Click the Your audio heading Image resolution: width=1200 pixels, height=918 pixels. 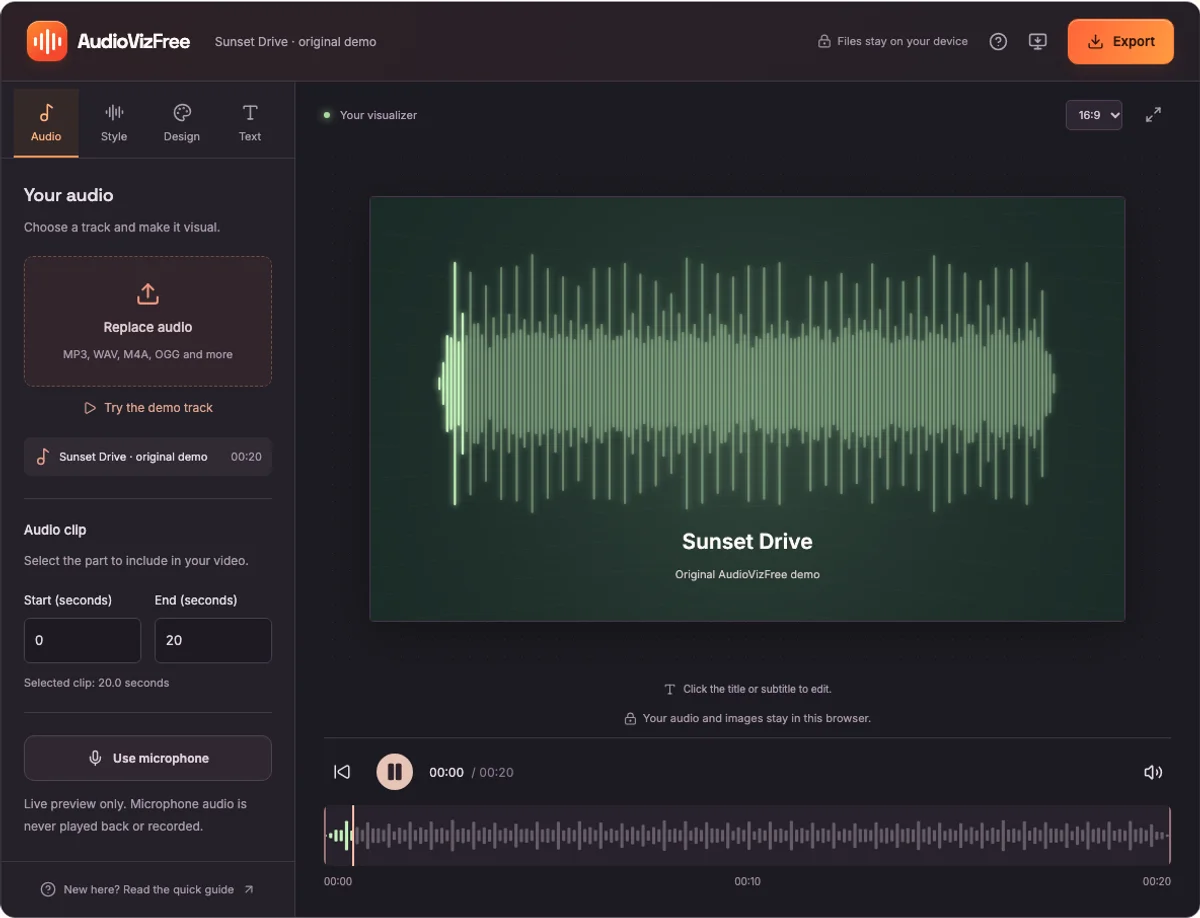[x=68, y=195]
